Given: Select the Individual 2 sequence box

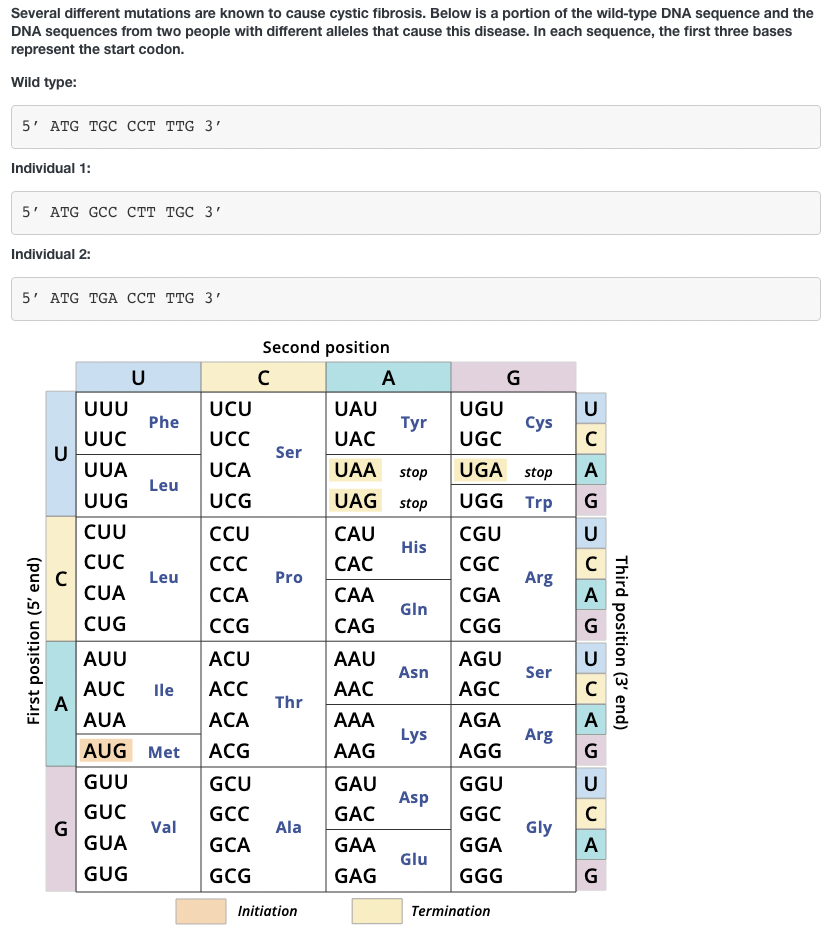Looking at the screenshot, I should tap(415, 298).
